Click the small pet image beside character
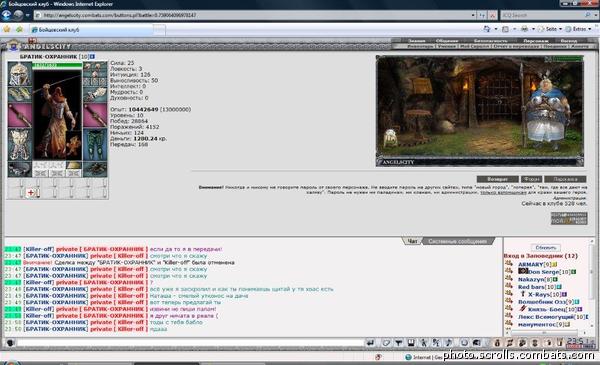Screen dimensions: 600x365 tap(74, 145)
